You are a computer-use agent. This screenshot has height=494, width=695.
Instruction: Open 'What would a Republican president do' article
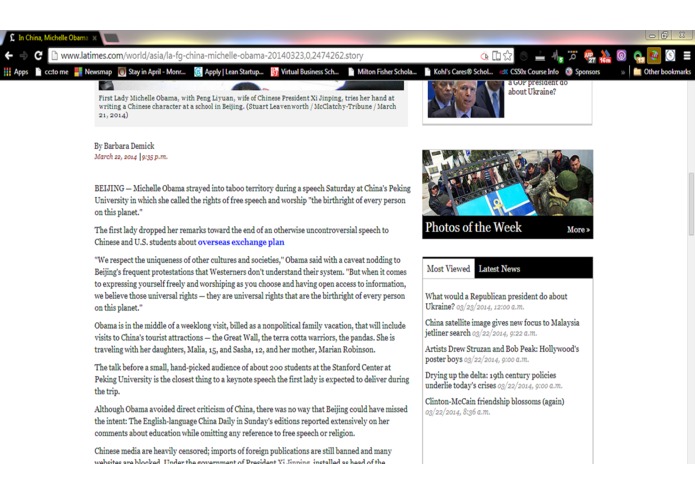[496, 301]
